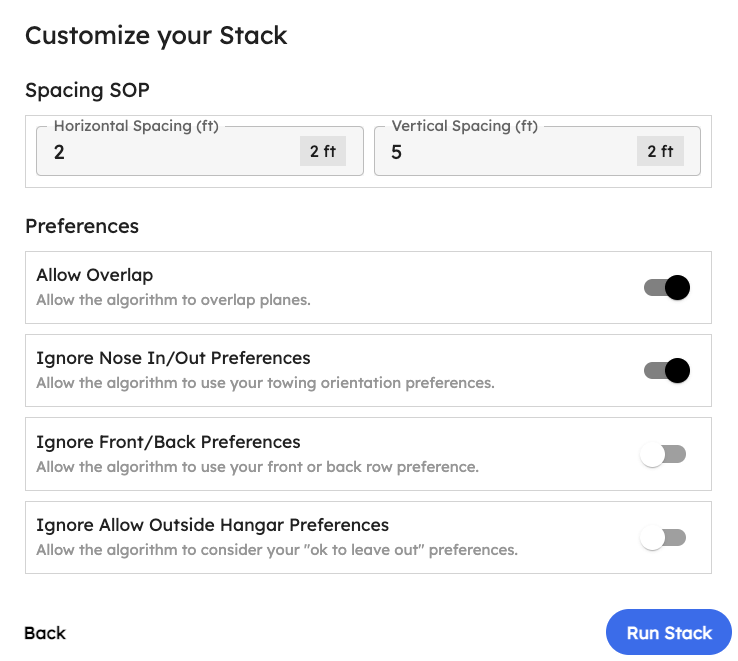Click the Customize your Stack title
Viewport: 738px width, 661px height.
click(x=156, y=36)
